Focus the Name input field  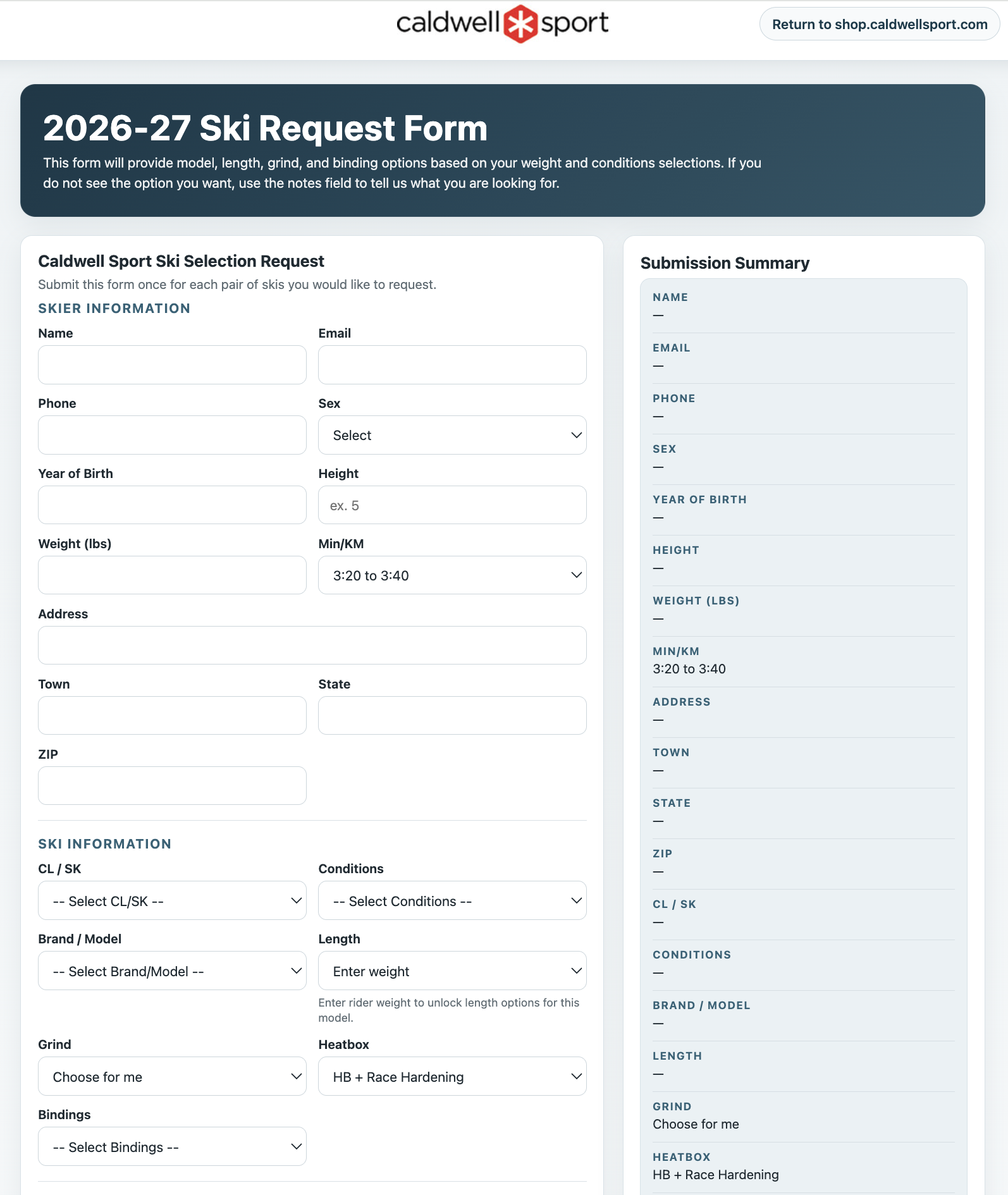[172, 365]
